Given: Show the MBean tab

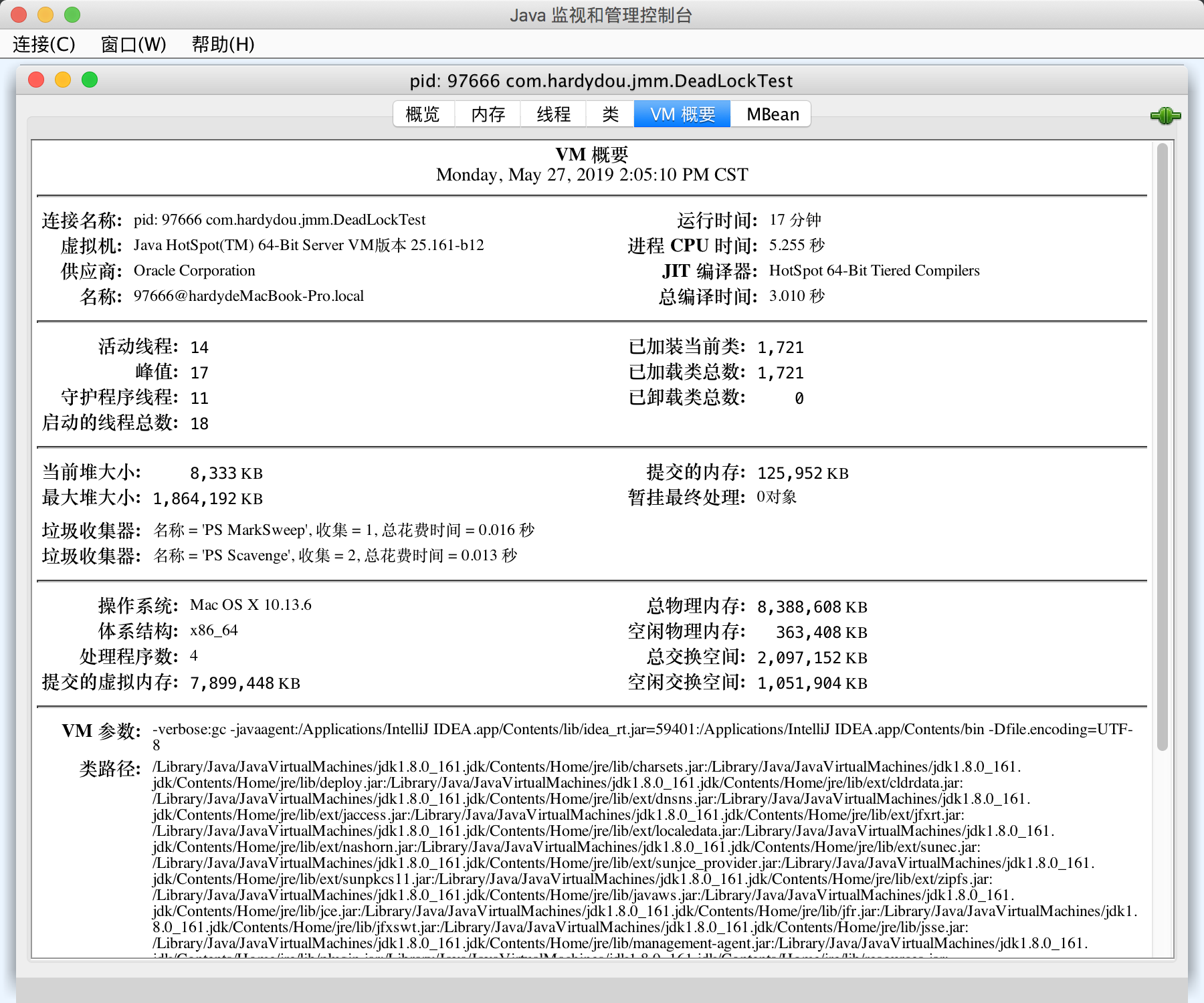Looking at the screenshot, I should pos(772,114).
